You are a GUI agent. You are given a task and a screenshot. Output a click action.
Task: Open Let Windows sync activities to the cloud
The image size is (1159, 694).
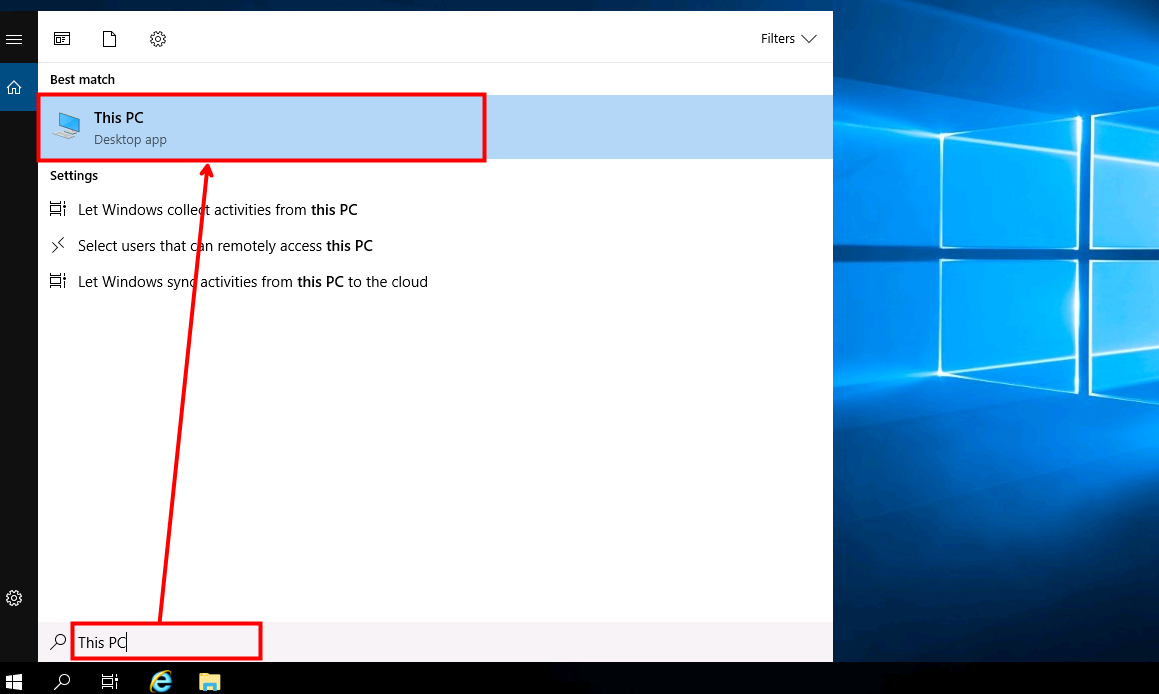click(253, 282)
